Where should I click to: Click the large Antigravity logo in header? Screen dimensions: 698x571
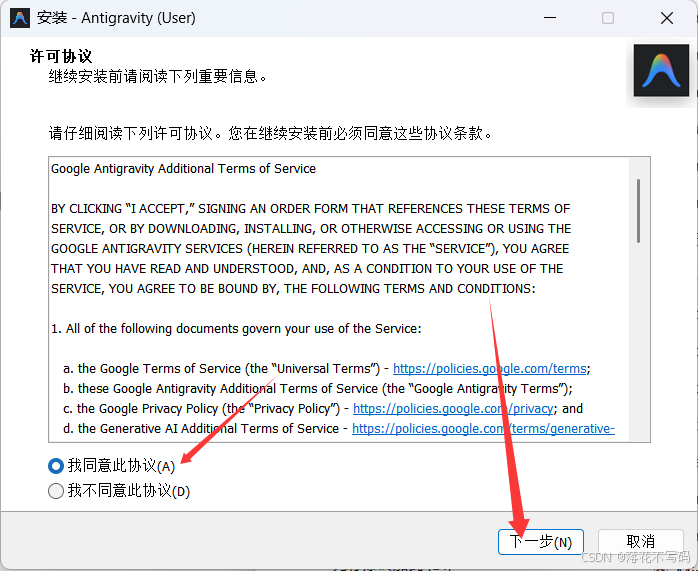coord(661,70)
